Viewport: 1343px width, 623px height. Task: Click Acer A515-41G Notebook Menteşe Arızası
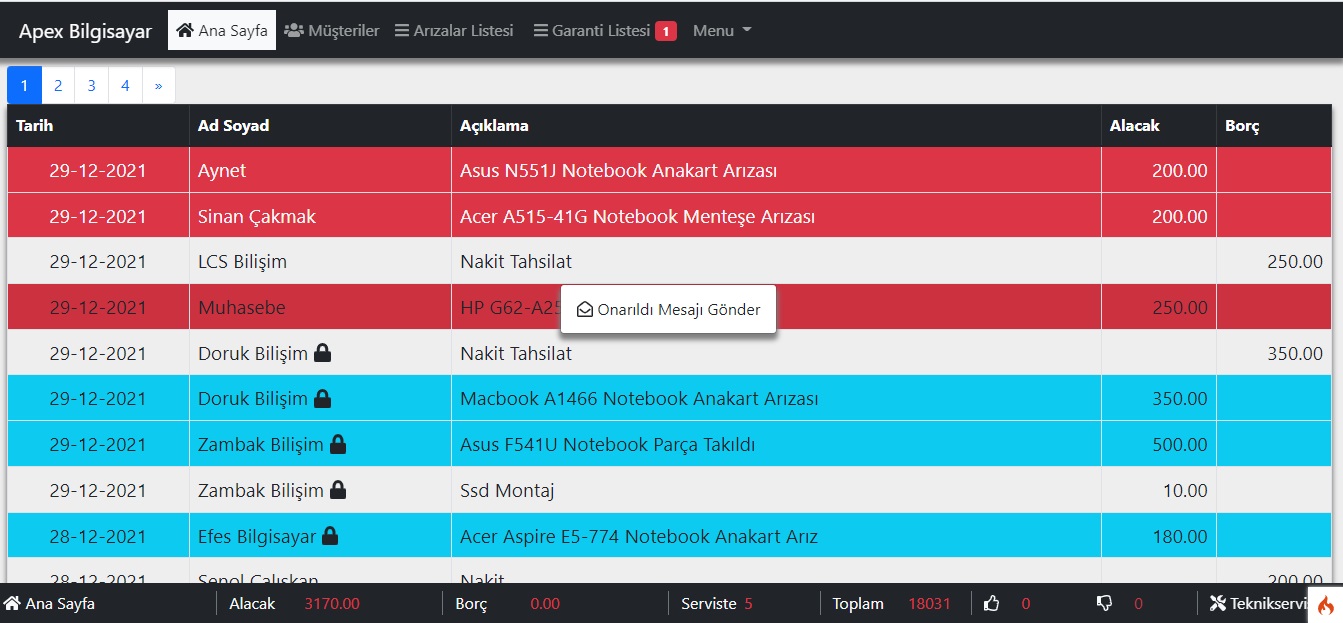[x=637, y=216]
